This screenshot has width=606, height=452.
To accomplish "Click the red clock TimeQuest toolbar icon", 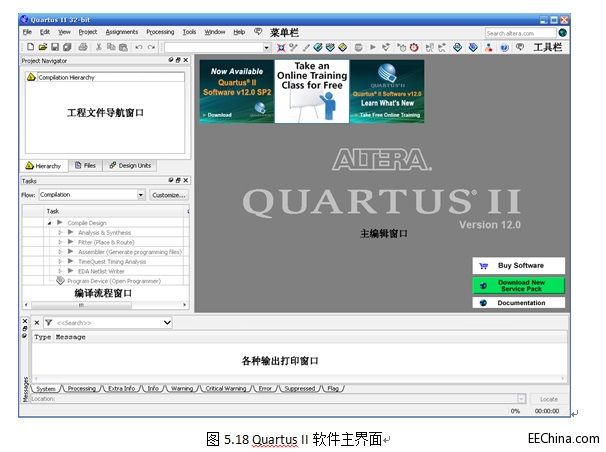I will click(x=414, y=48).
